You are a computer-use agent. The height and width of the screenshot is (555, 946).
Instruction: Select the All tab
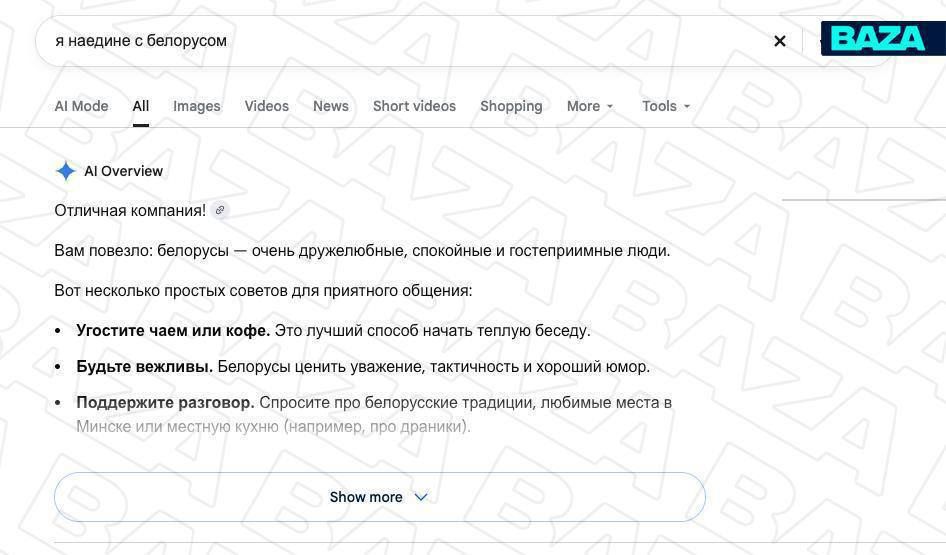click(141, 106)
